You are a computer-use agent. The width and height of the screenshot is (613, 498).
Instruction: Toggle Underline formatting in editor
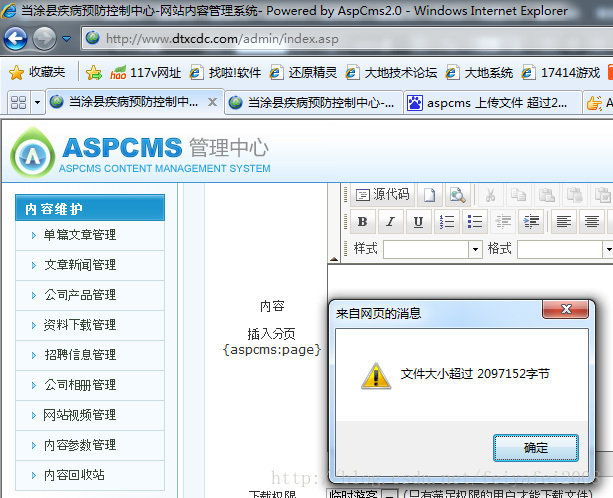tap(418, 222)
